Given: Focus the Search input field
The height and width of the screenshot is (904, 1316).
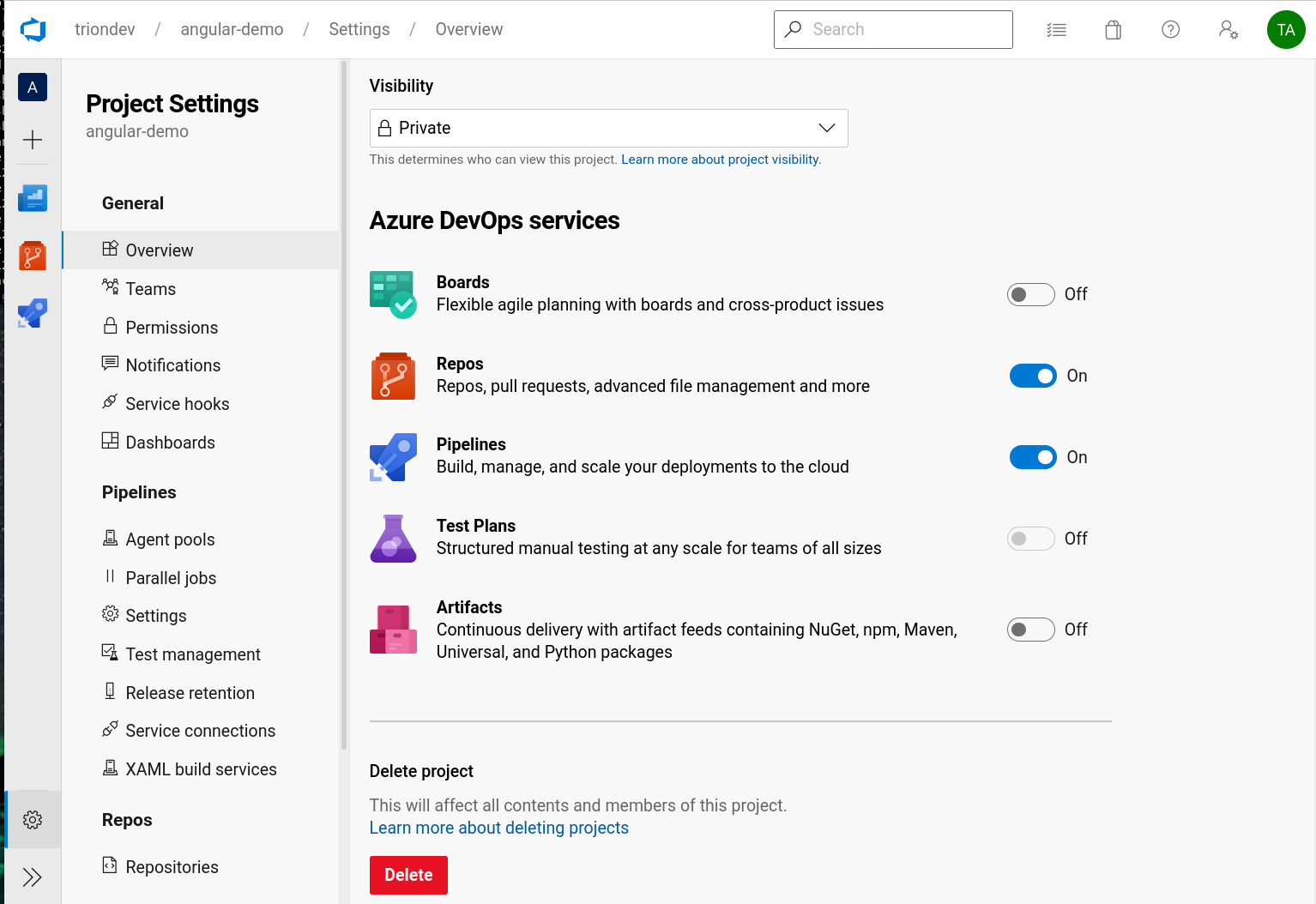Looking at the screenshot, I should click(893, 29).
